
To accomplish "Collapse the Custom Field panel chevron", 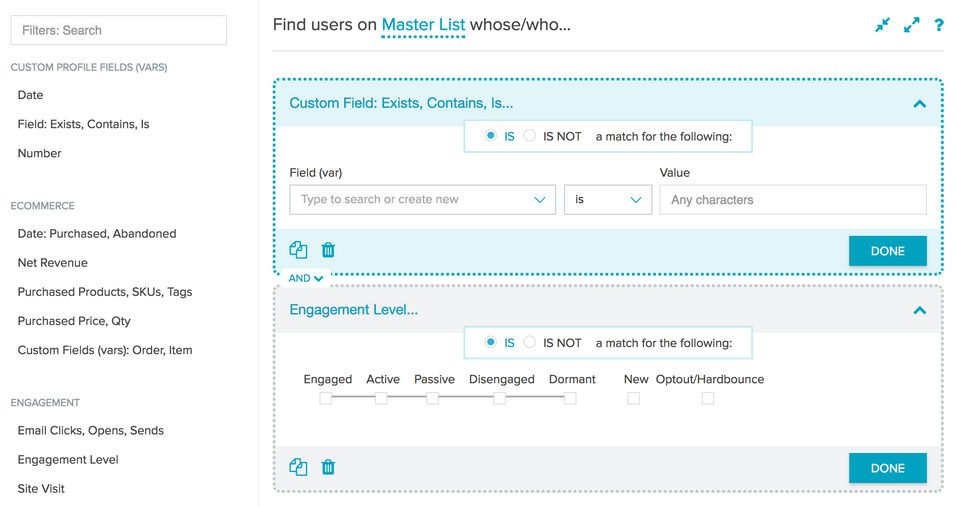I will pyautogui.click(x=920, y=103).
